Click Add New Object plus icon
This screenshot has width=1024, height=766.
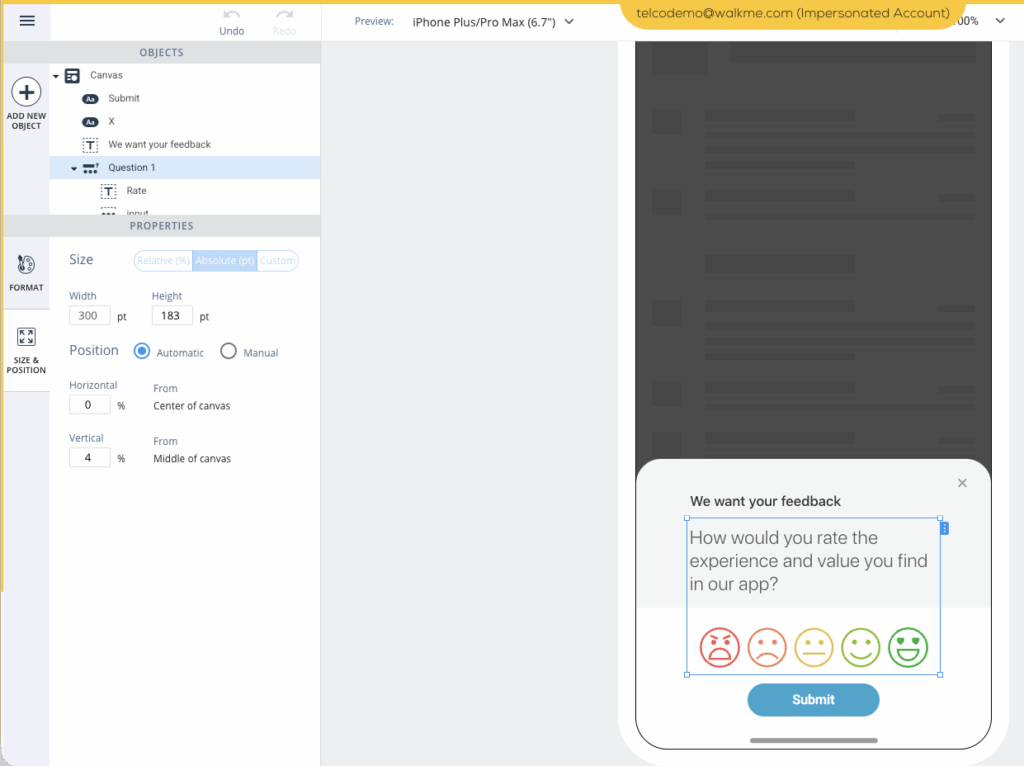coord(26,93)
